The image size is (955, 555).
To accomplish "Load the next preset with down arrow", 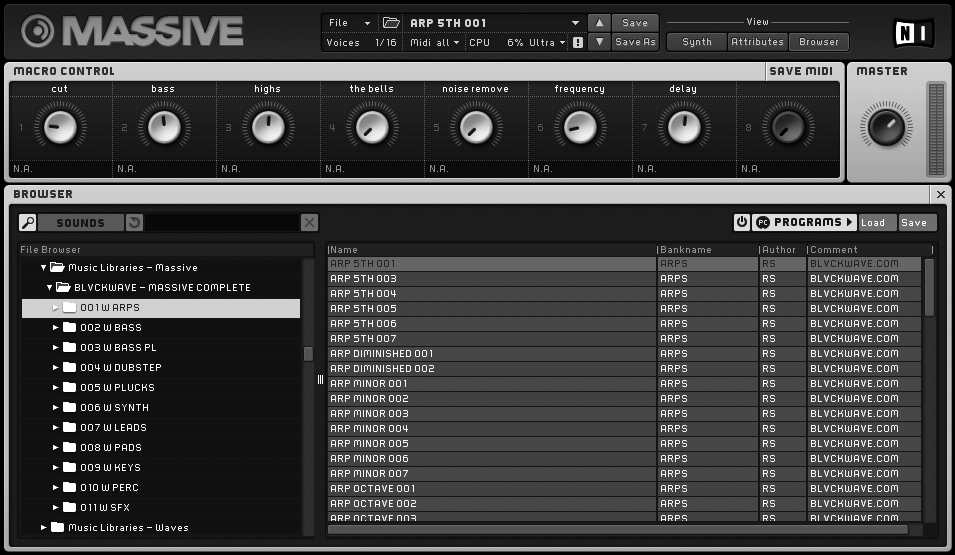I will 597,42.
